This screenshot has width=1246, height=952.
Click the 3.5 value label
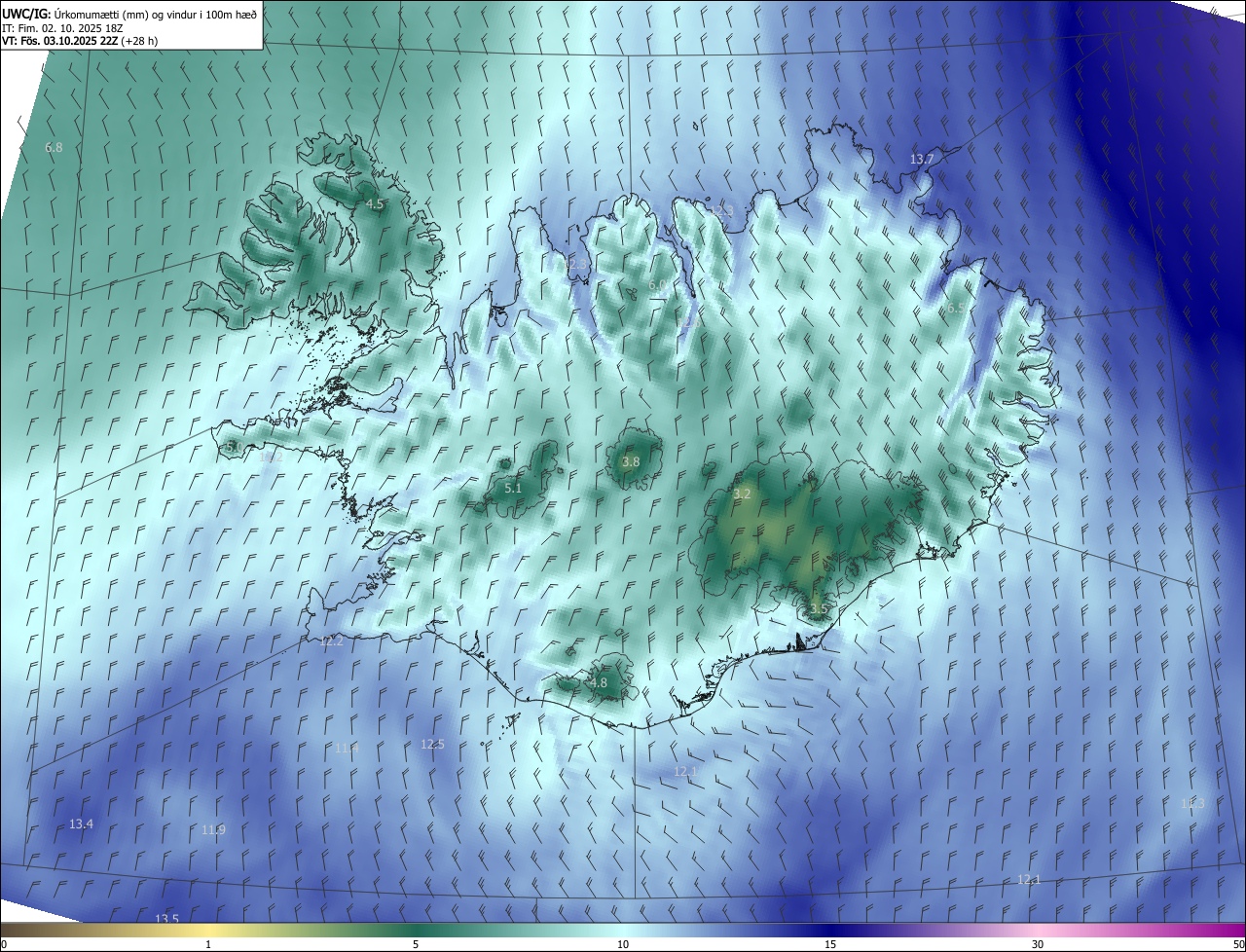819,608
